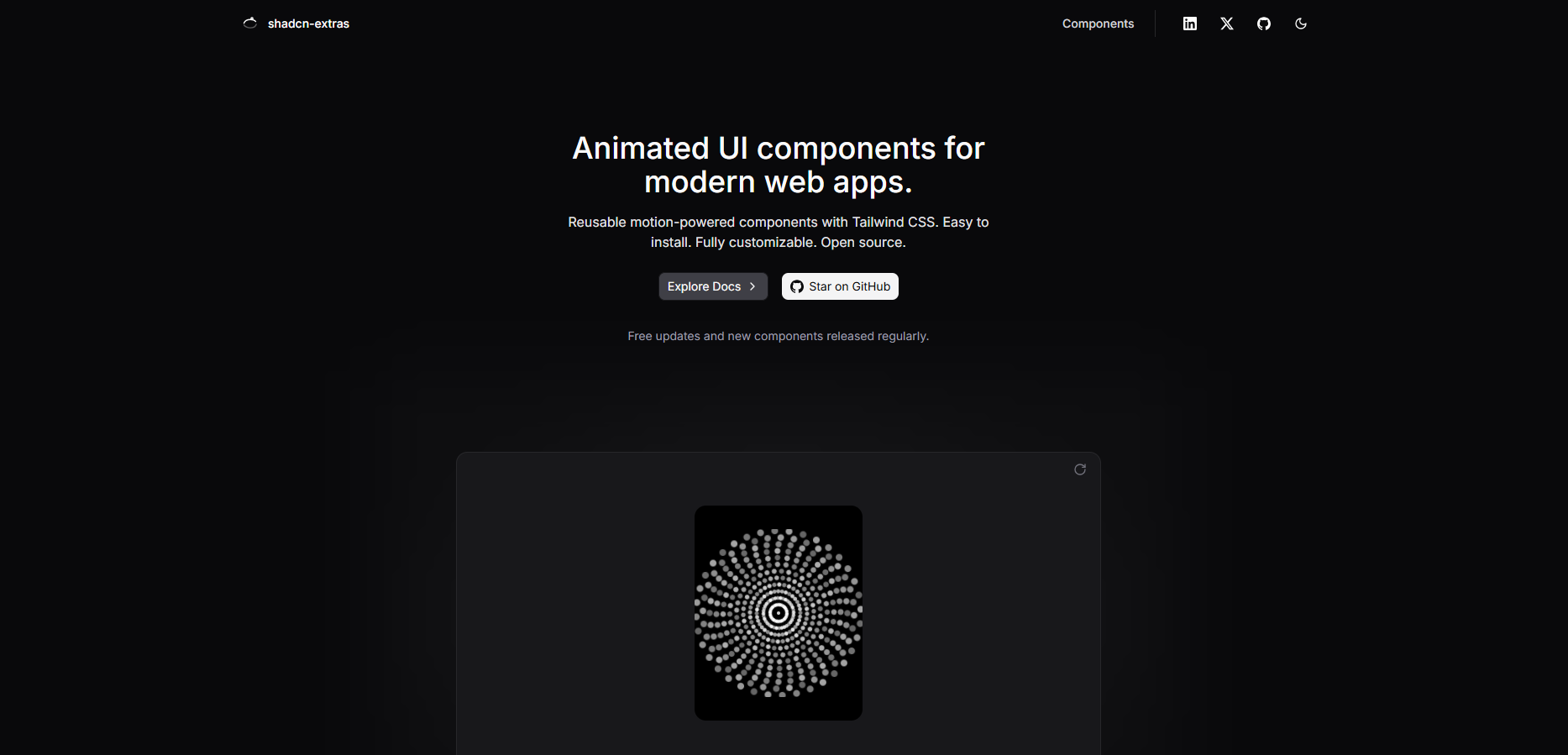Click the 'Fully customizable. Open source.' text line
This screenshot has width=1568, height=755.
point(778,243)
